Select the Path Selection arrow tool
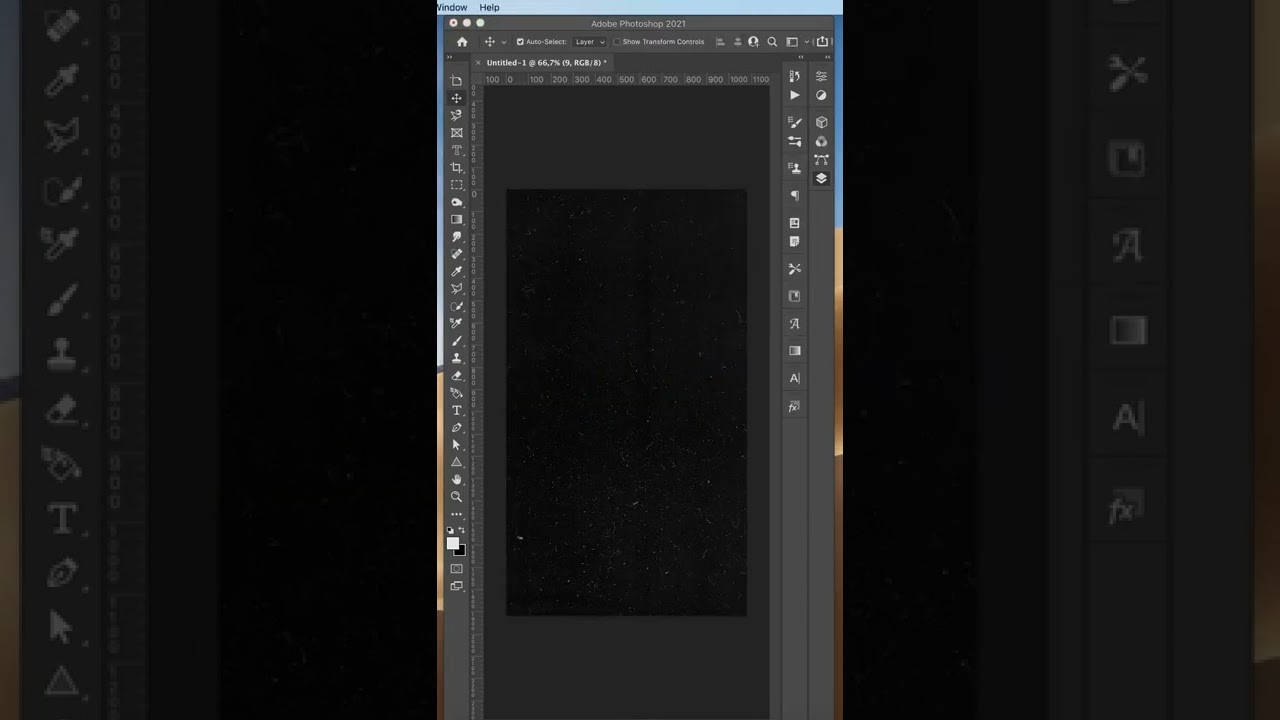1280x720 pixels. (x=456, y=445)
